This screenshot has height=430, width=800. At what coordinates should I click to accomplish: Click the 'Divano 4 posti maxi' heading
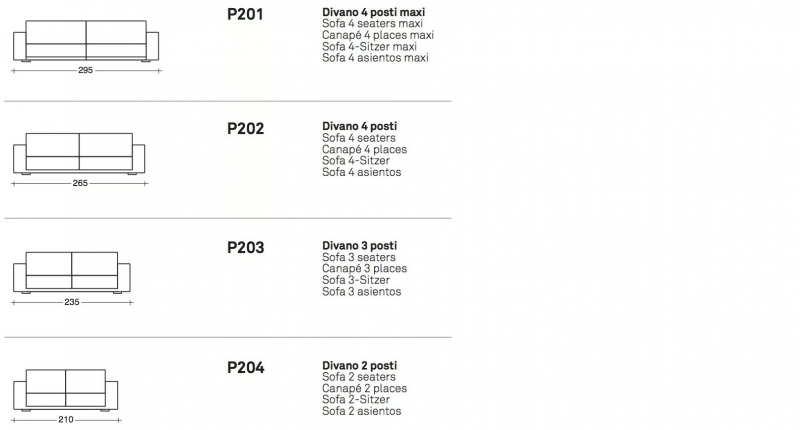point(373,12)
